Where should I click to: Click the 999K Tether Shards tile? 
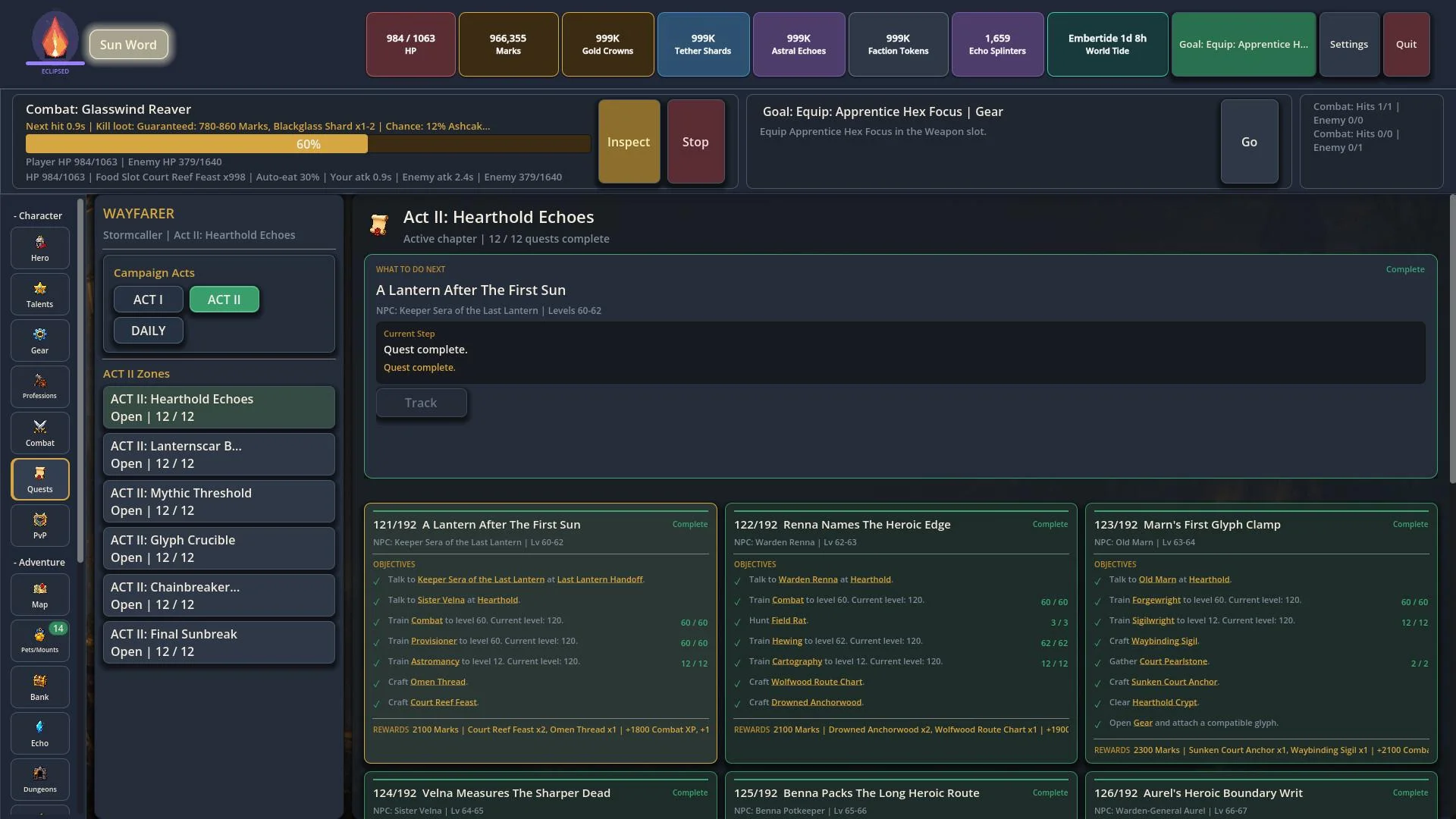[x=703, y=44]
